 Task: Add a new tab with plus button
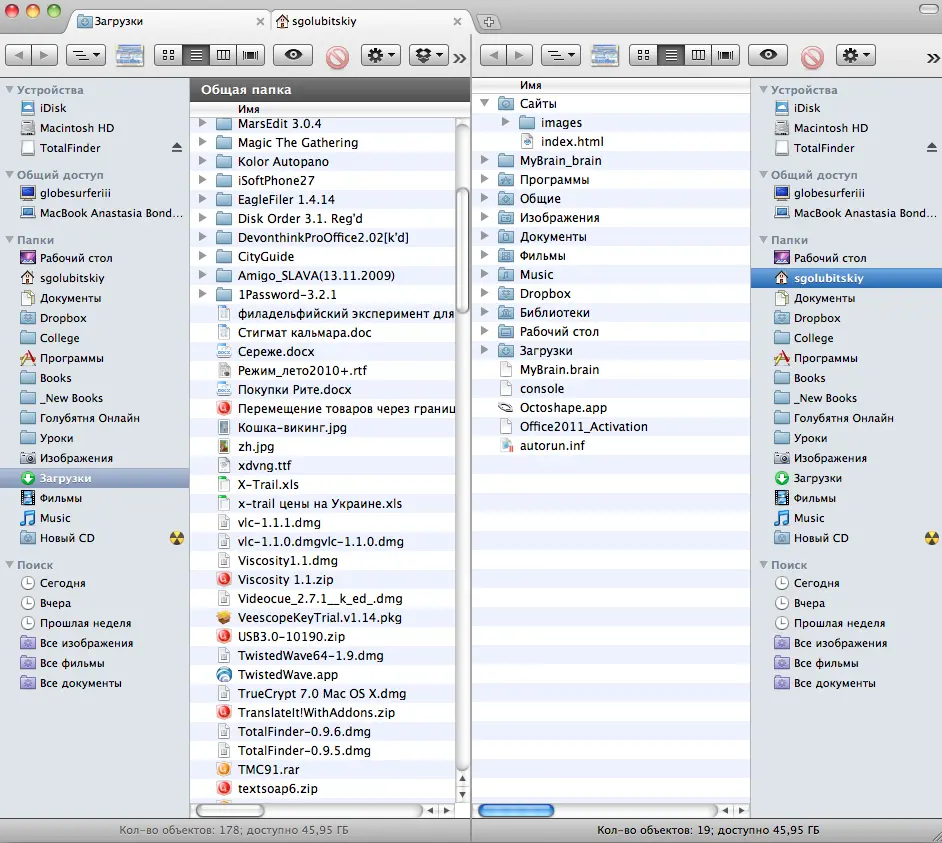pos(489,22)
